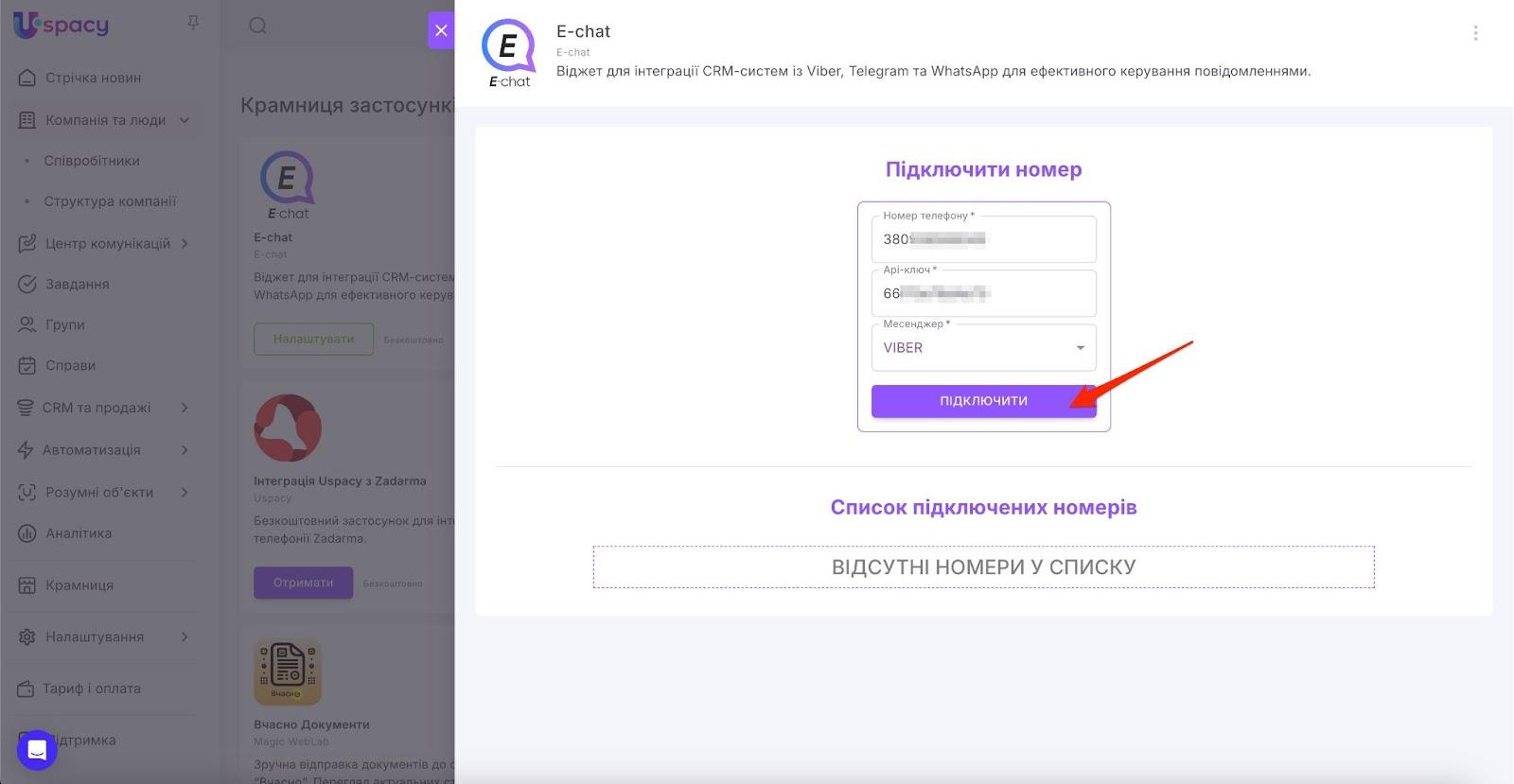Click Список підключених номерів heading
Image resolution: width=1514 pixels, height=784 pixels.
click(983, 507)
